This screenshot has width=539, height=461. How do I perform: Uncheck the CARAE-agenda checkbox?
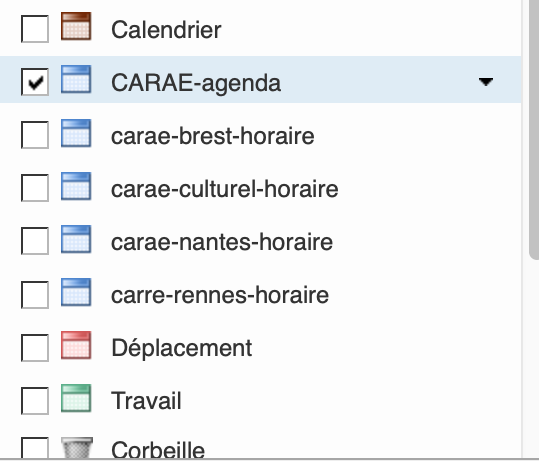[35, 82]
